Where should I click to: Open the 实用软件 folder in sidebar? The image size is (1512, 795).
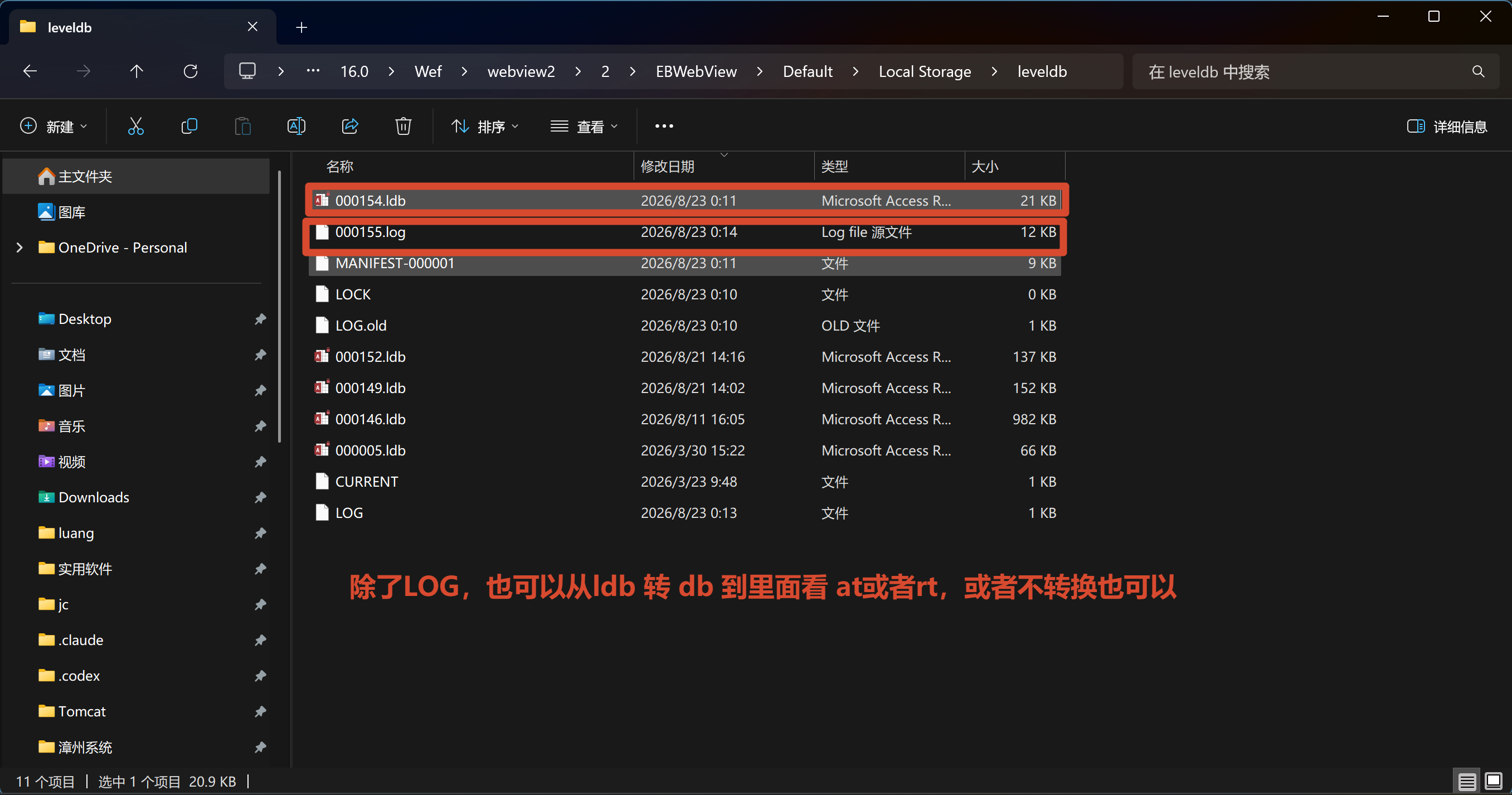click(136, 569)
